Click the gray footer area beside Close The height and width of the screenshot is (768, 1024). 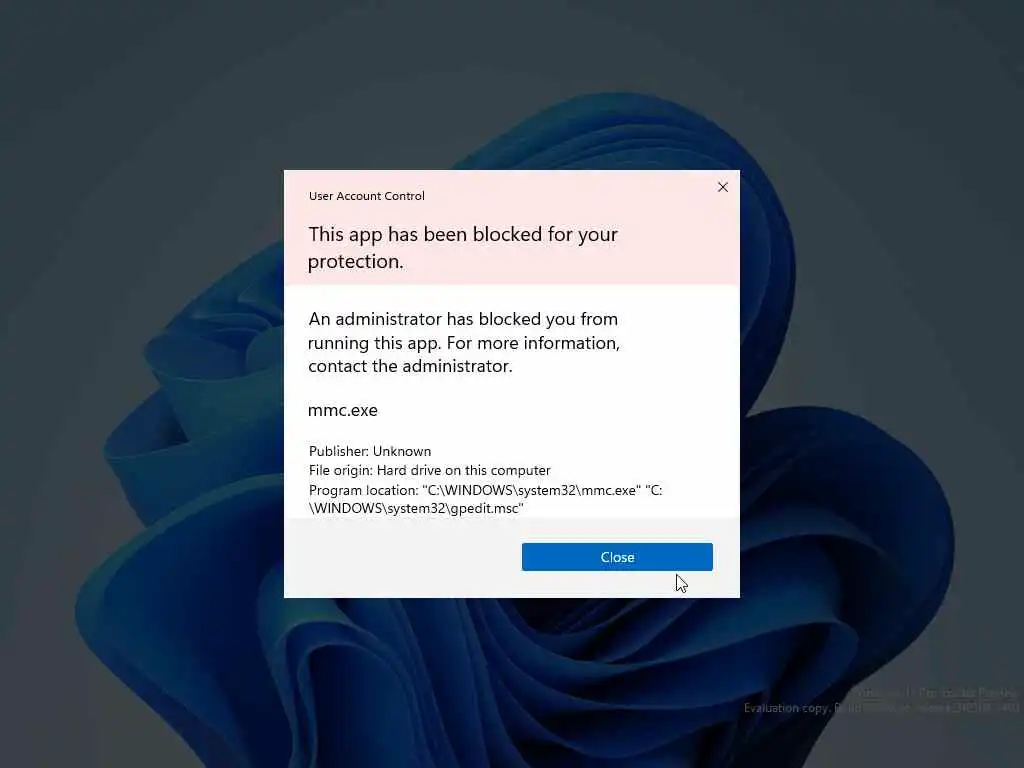click(402, 557)
